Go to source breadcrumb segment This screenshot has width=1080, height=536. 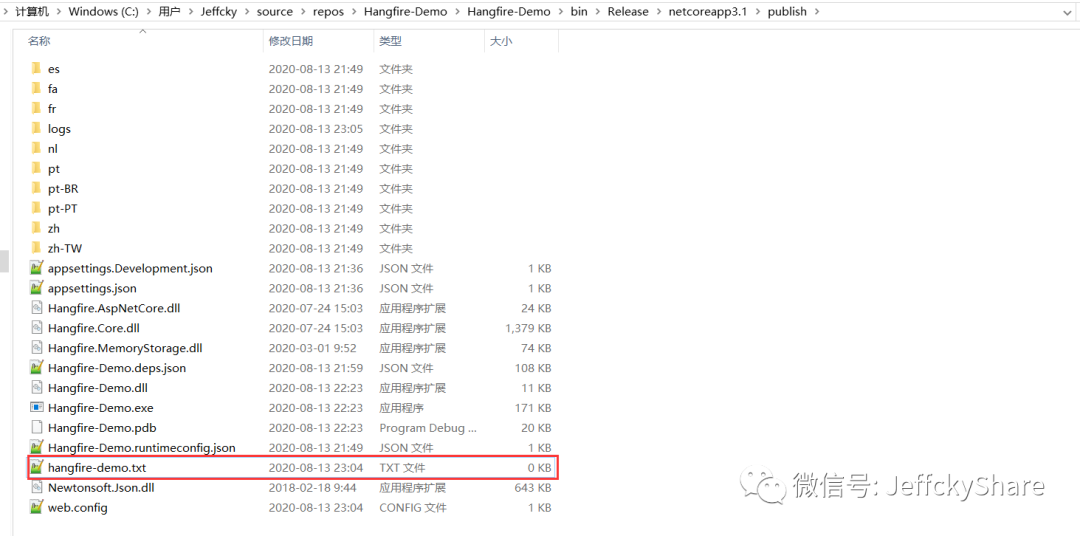coord(275,12)
